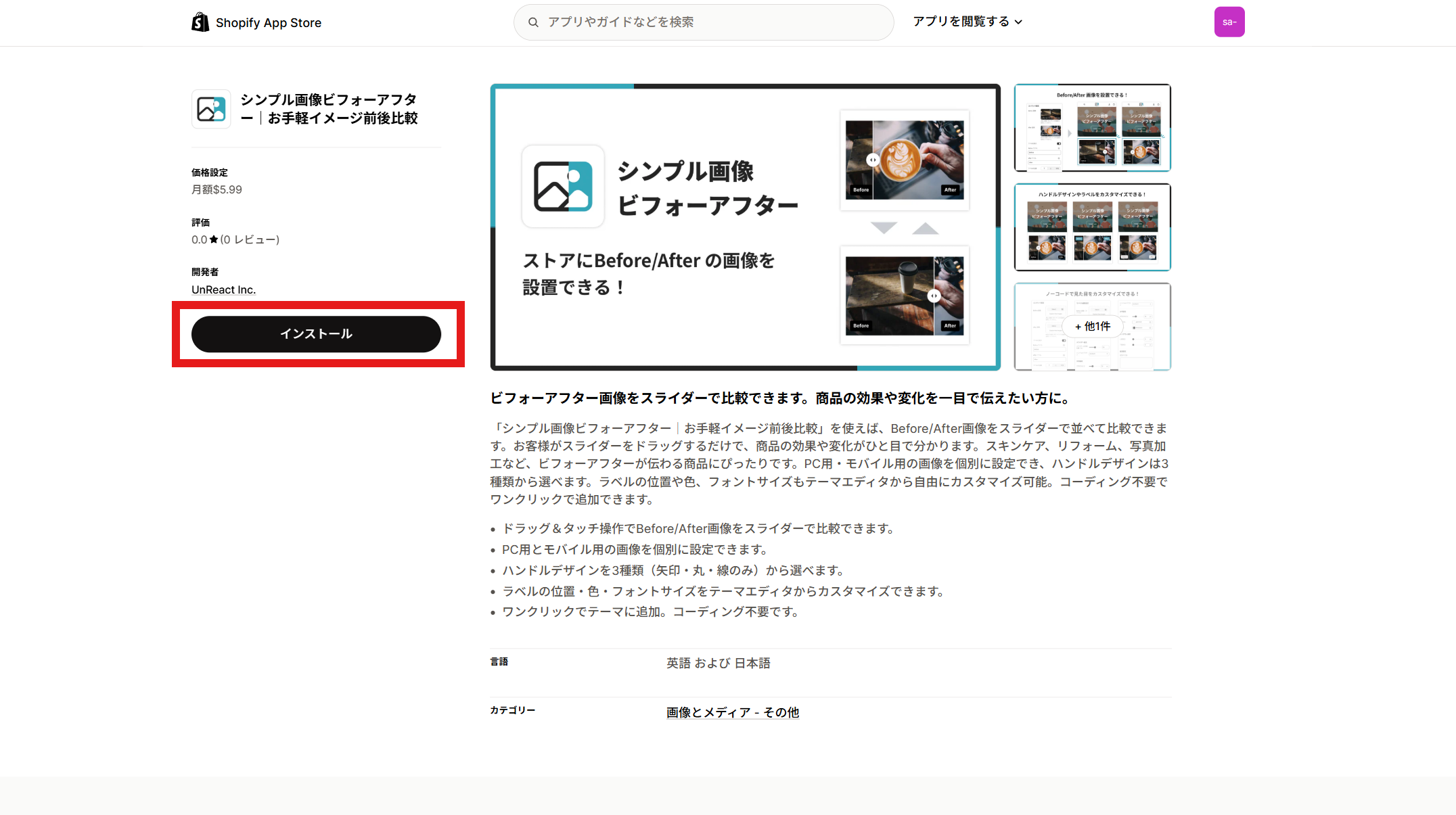This screenshot has height=815, width=1456.
Task: Open the UnReact Inc. developer link
Action: [223, 289]
